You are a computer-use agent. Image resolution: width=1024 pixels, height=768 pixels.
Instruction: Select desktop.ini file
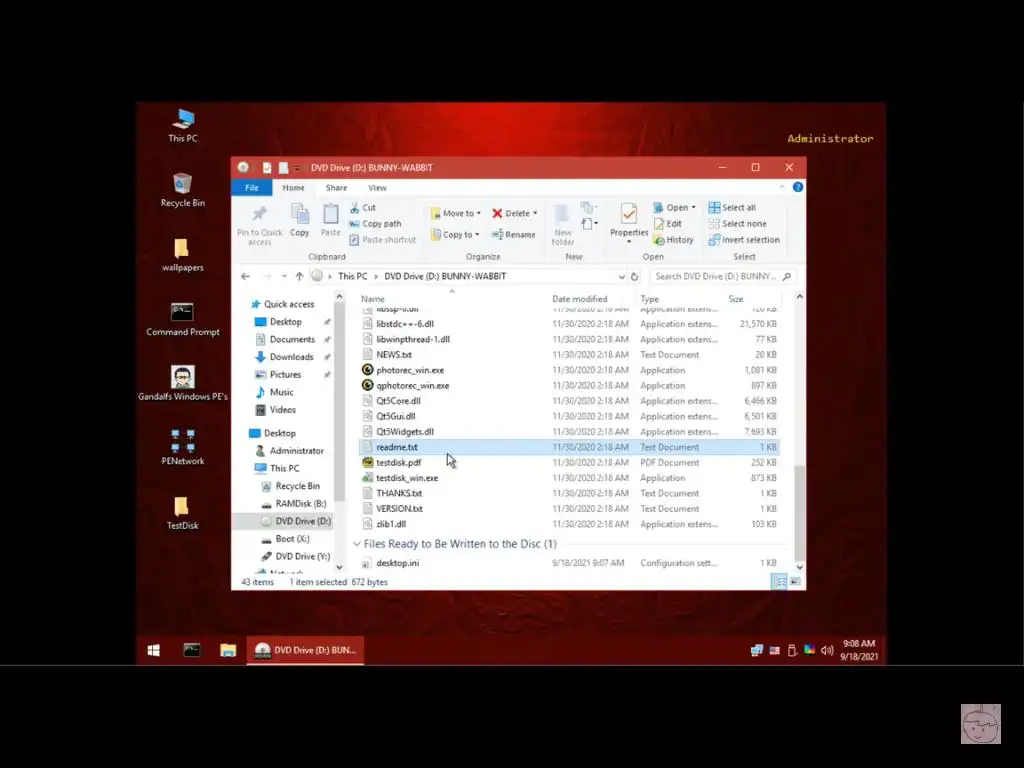(569, 563)
